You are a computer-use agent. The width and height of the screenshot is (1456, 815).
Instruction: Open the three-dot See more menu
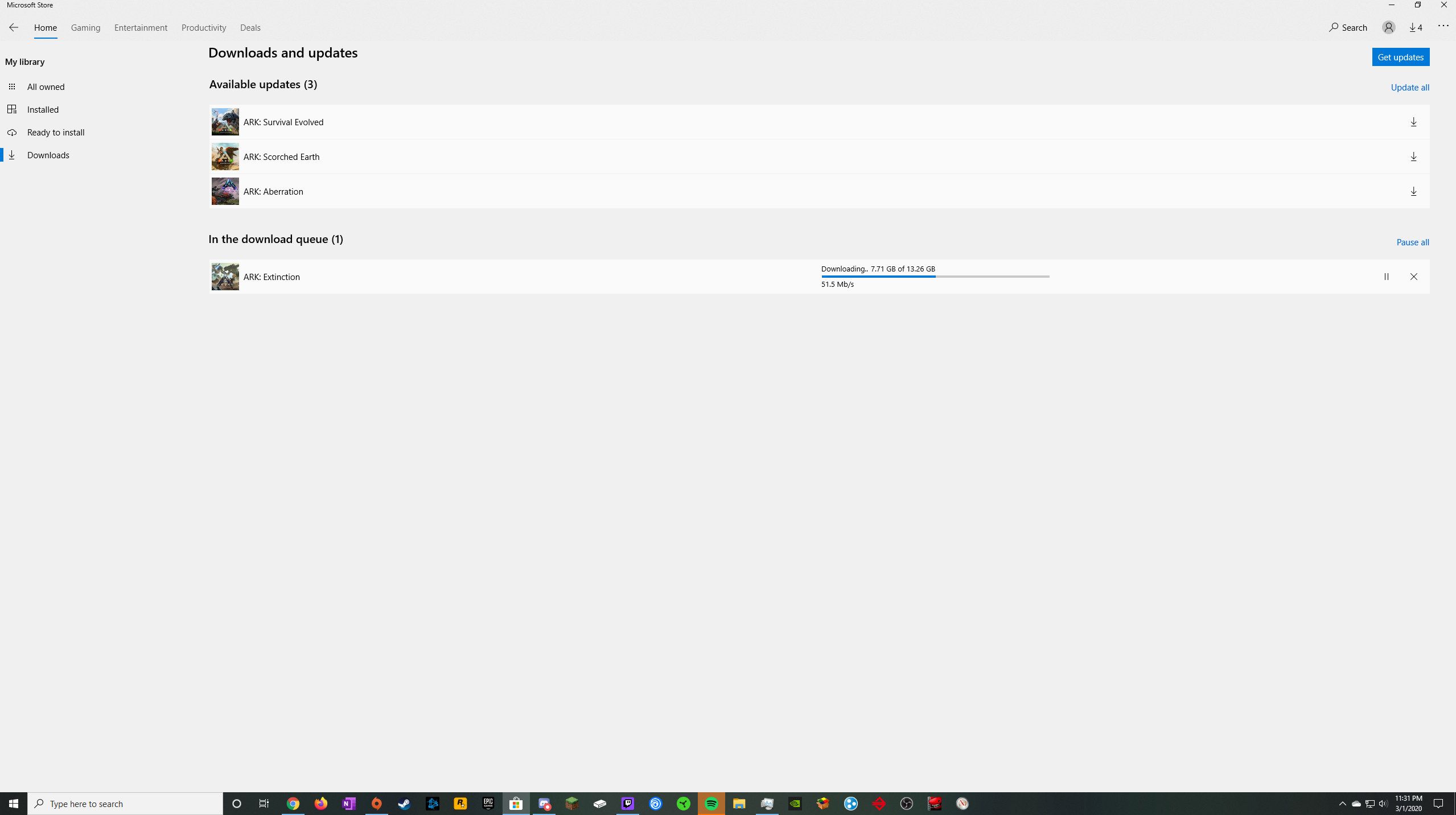[1443, 26]
